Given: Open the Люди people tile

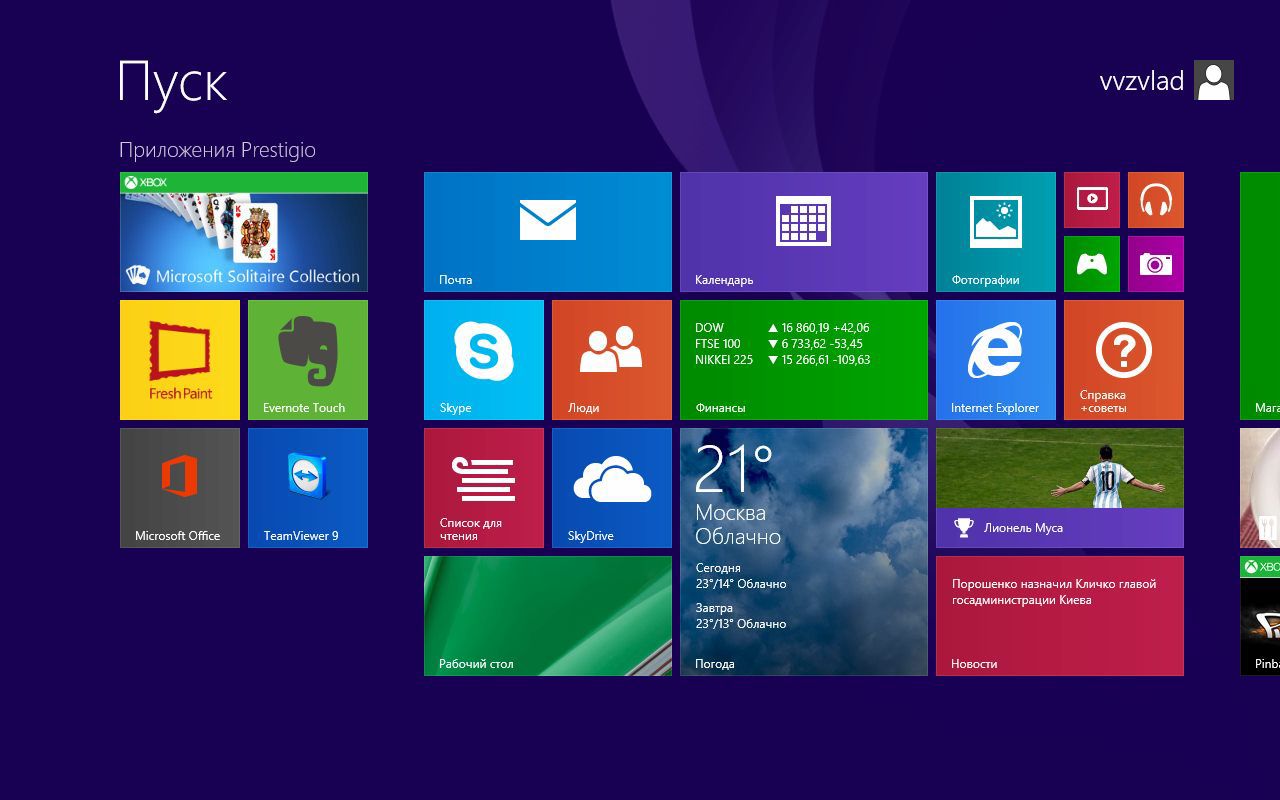Looking at the screenshot, I should [x=612, y=360].
